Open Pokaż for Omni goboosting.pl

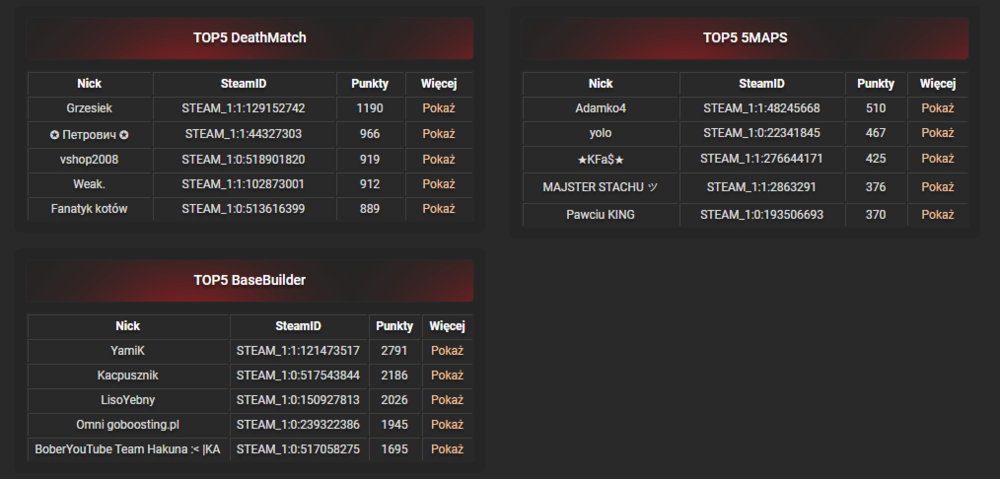click(447, 424)
